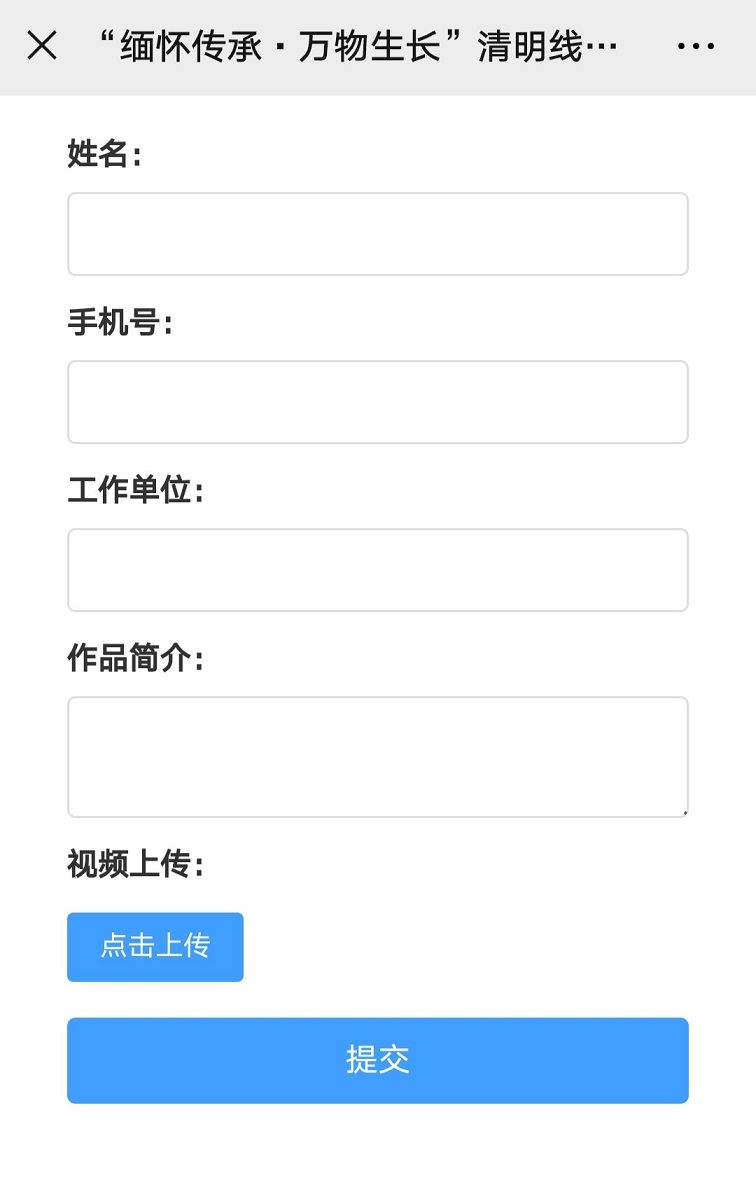Focus the 姓名 text input box
Viewport: 756px width, 1201px height.
pyautogui.click(x=378, y=234)
